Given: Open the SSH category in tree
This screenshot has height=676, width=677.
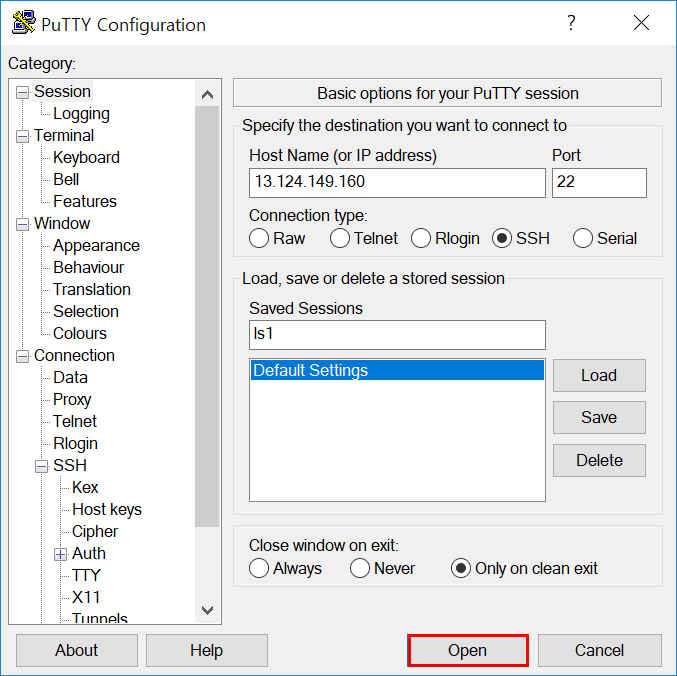Looking at the screenshot, I should click(x=70, y=466).
